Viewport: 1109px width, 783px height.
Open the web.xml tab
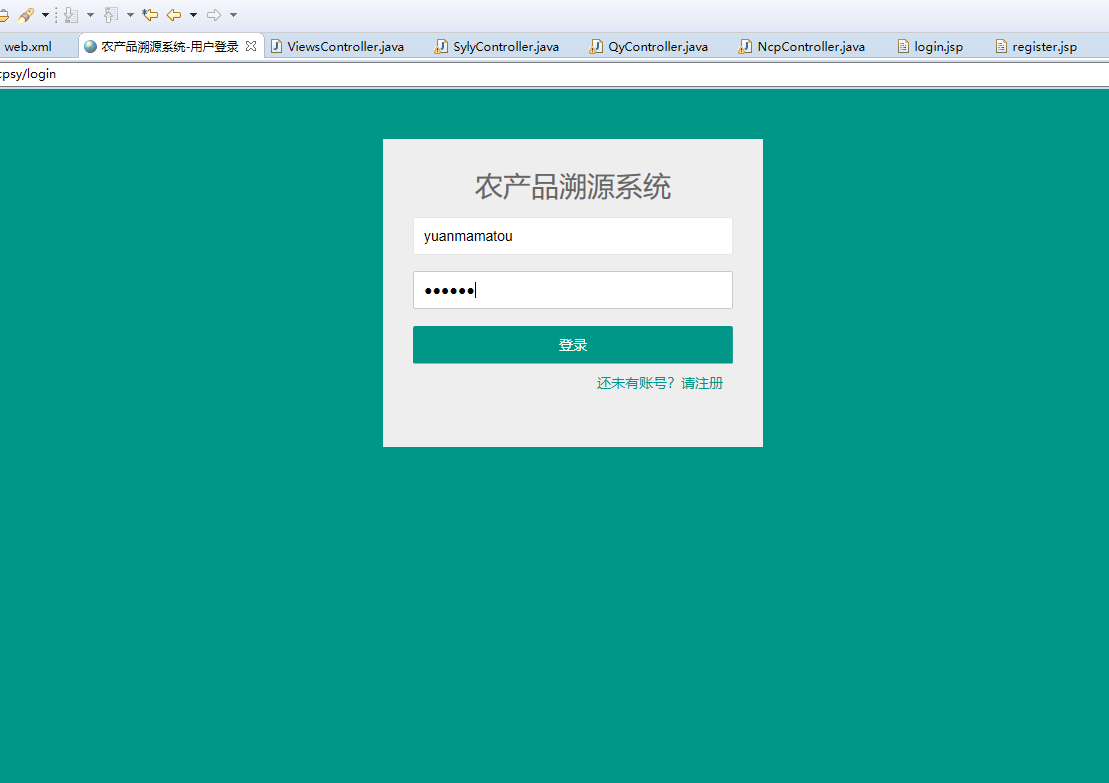point(28,45)
